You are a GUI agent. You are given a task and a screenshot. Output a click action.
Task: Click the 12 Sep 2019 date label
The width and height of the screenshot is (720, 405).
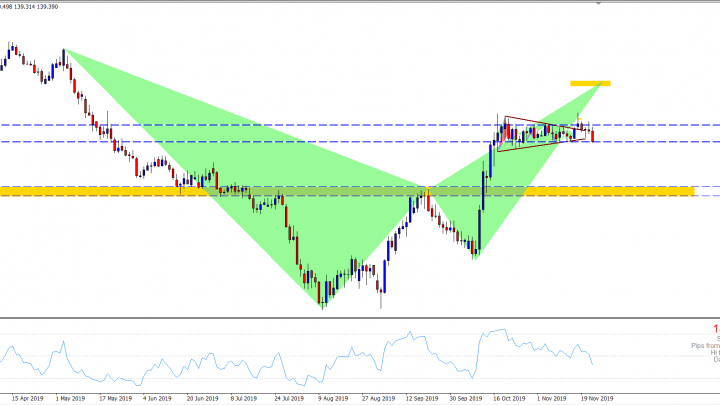click(421, 397)
